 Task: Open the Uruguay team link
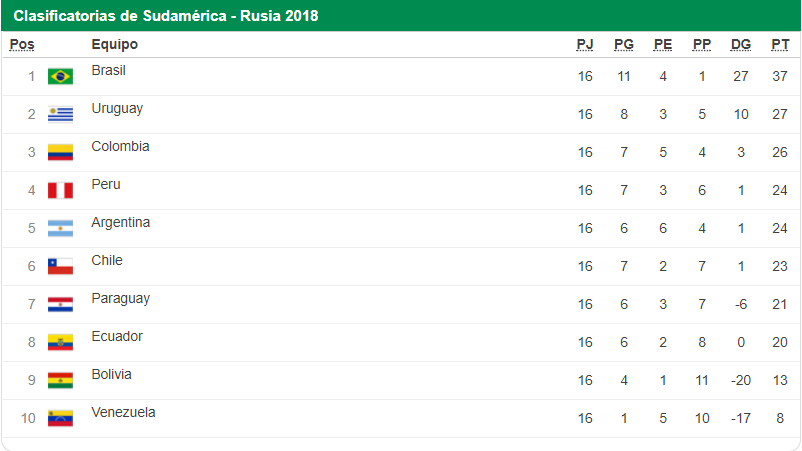pyautogui.click(x=117, y=109)
